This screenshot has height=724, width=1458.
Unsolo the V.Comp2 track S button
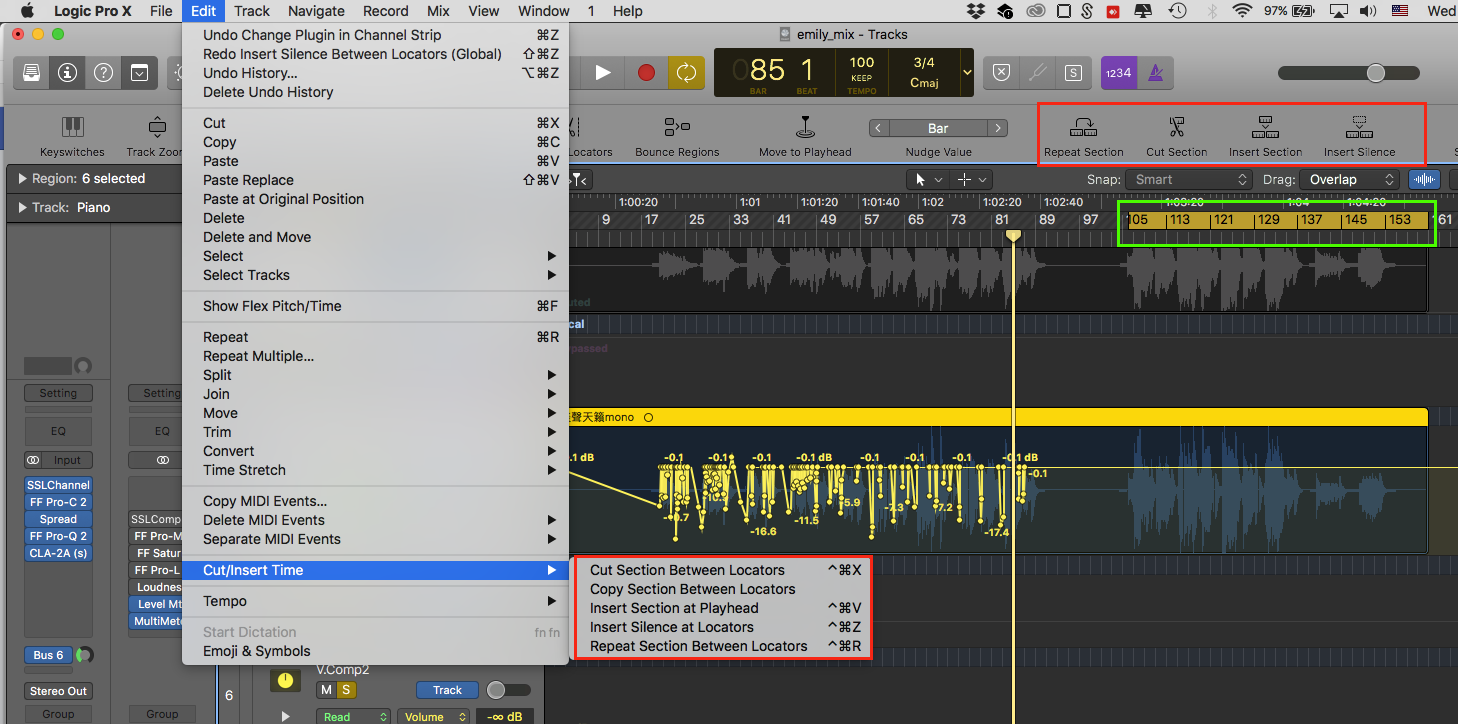pos(346,690)
